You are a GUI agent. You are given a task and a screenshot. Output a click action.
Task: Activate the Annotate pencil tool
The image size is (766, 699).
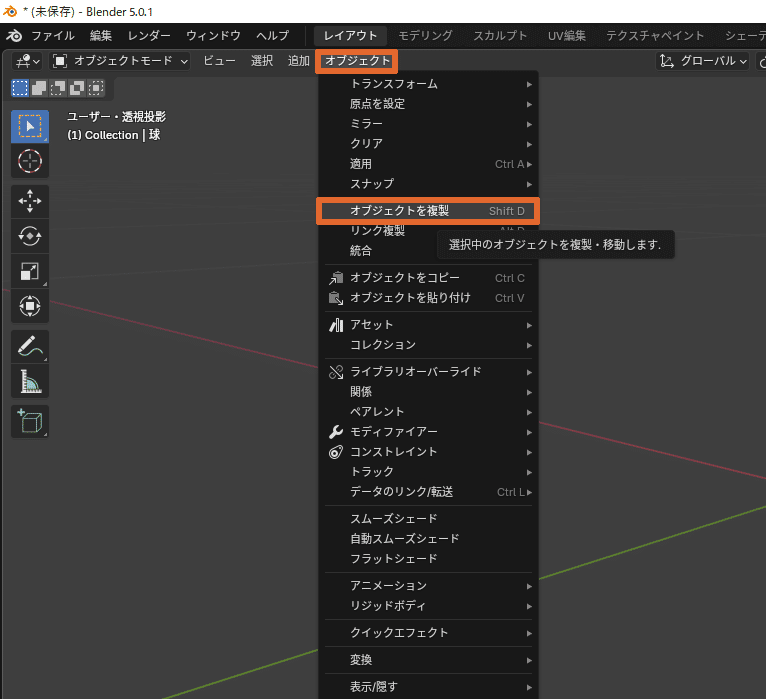pyautogui.click(x=30, y=346)
